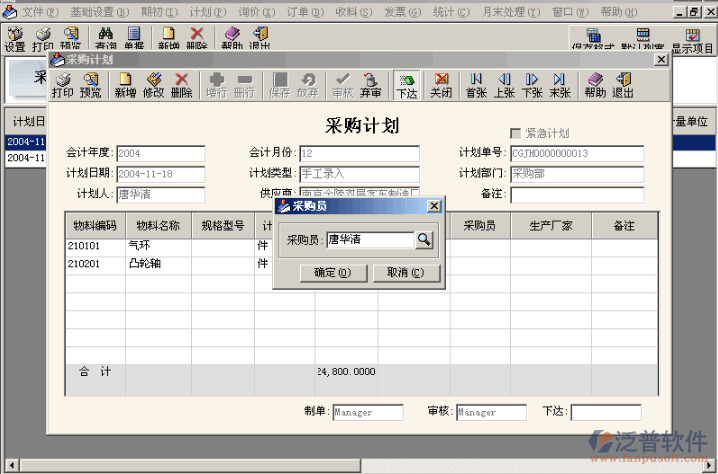The image size is (718, 474).
Task: Click 取消 button in 采购员 dialog
Action: pyautogui.click(x=405, y=272)
